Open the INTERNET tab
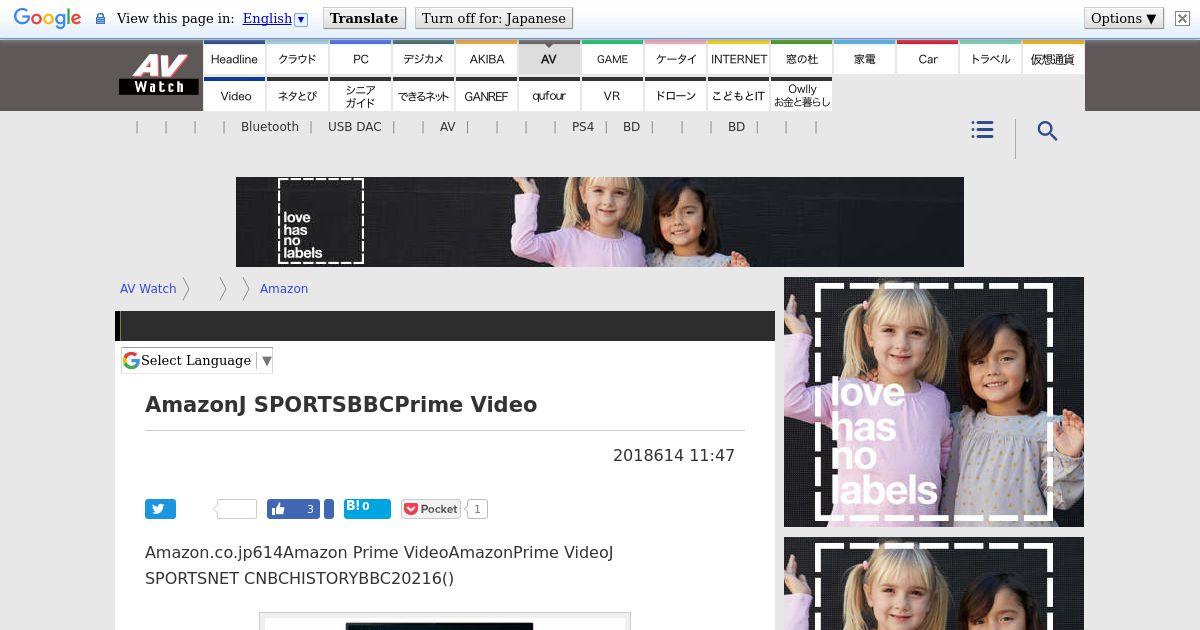Screen dimensions: 1200x630 739,58
